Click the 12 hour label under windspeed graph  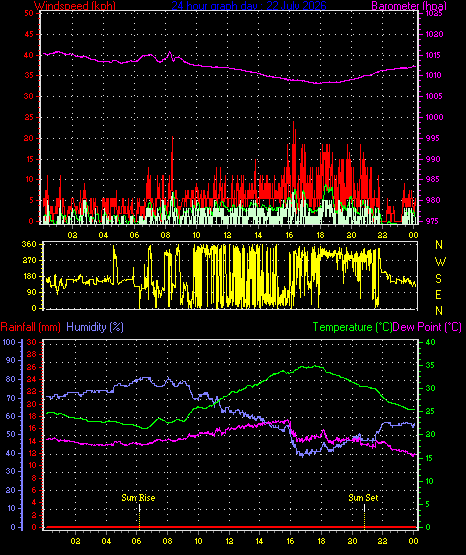pos(227,235)
